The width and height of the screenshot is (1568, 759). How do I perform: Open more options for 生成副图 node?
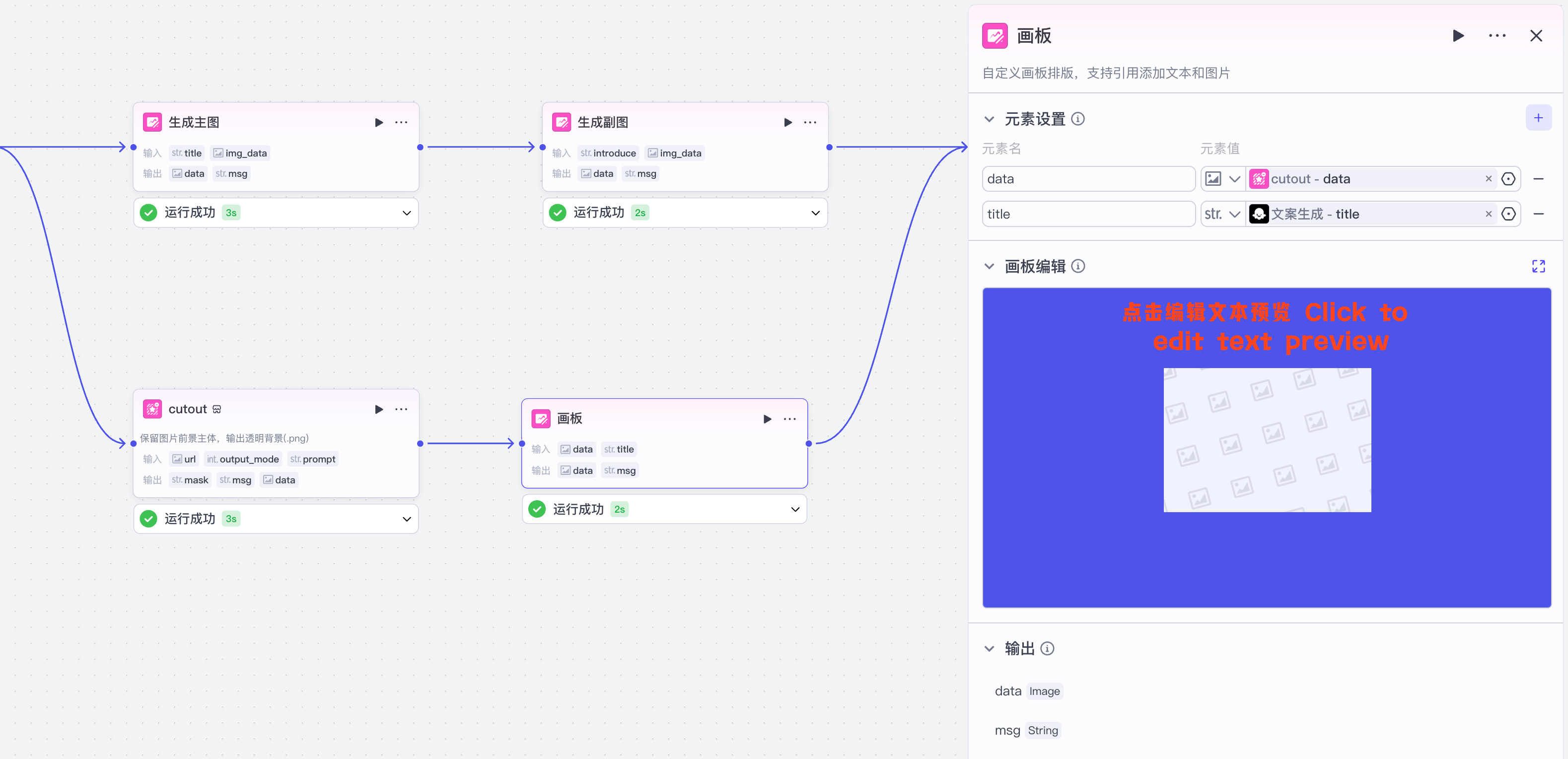809,122
